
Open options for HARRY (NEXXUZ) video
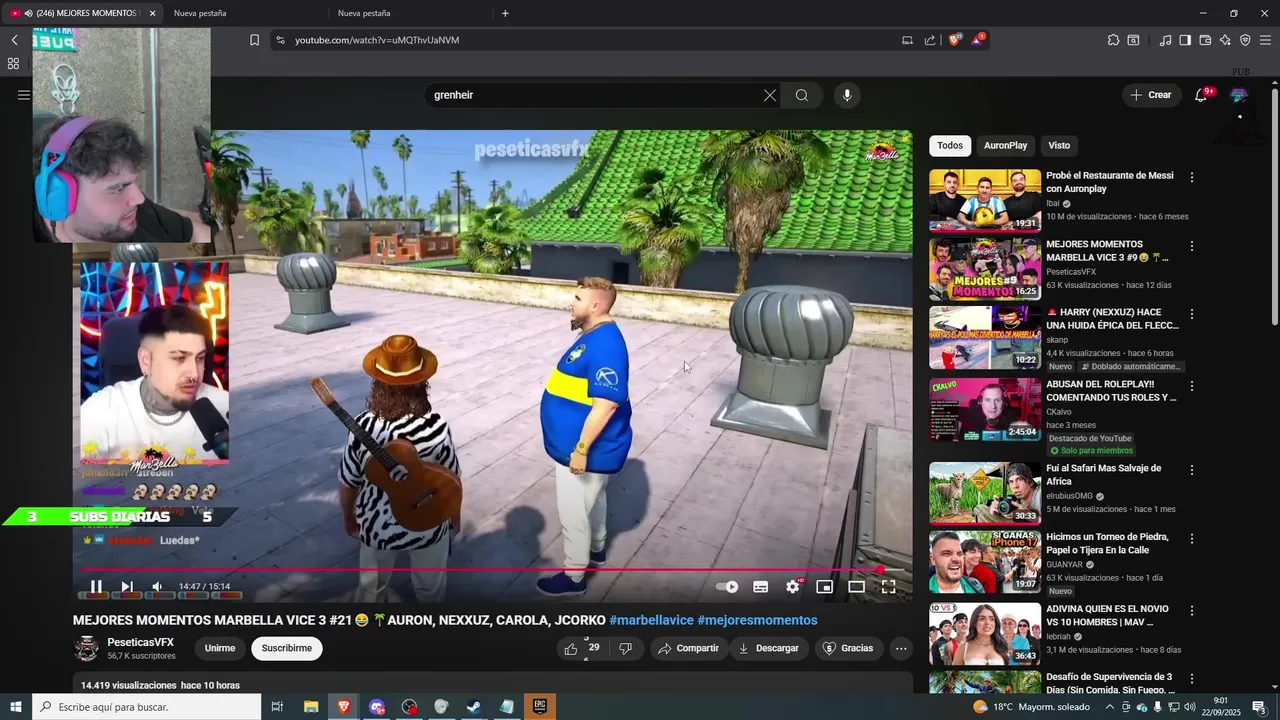(x=1191, y=313)
